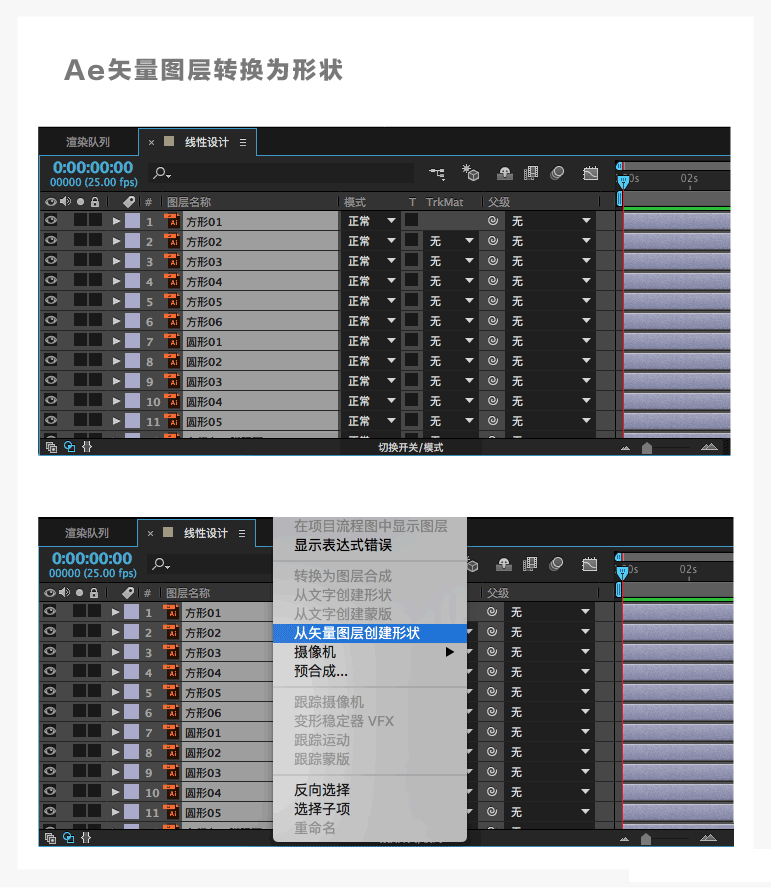The image size is (771, 888).
Task: Click label color swatch of 方形01, top panel
Action: [133, 221]
